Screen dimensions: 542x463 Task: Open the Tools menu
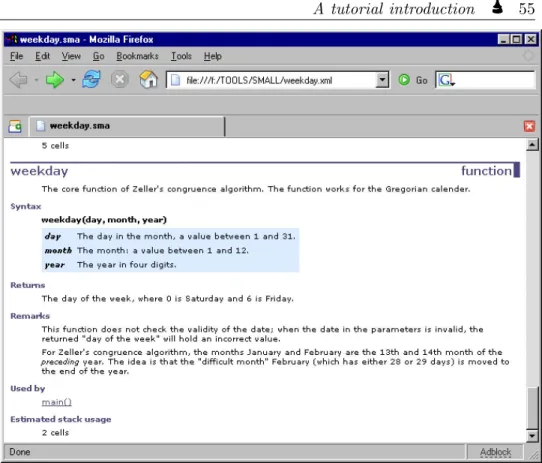pyautogui.click(x=181, y=56)
